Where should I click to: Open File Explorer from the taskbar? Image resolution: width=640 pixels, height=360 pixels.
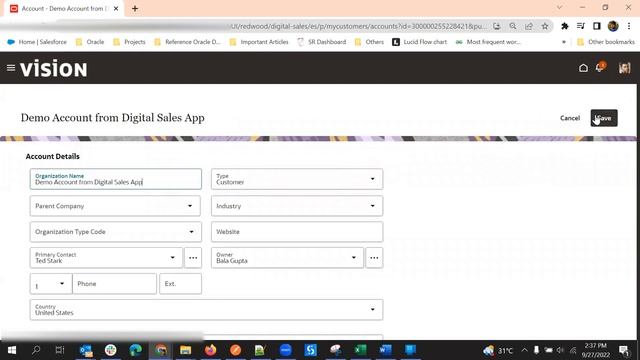[x=185, y=350]
